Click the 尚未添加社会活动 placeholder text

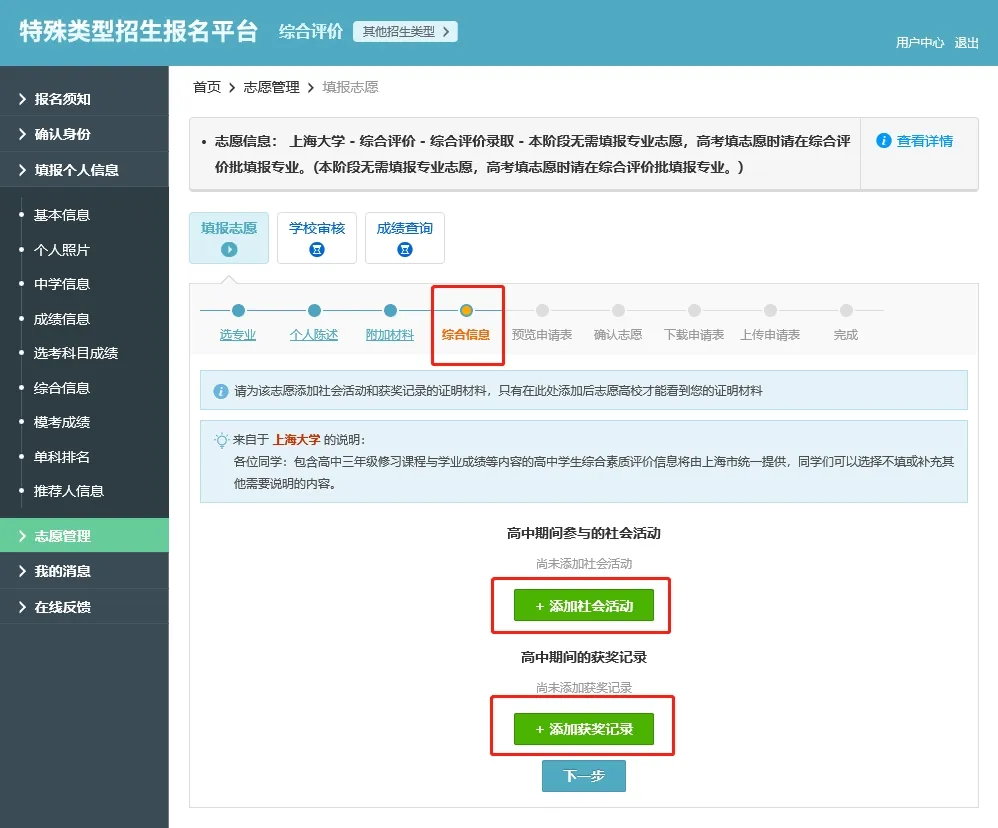[x=584, y=564]
